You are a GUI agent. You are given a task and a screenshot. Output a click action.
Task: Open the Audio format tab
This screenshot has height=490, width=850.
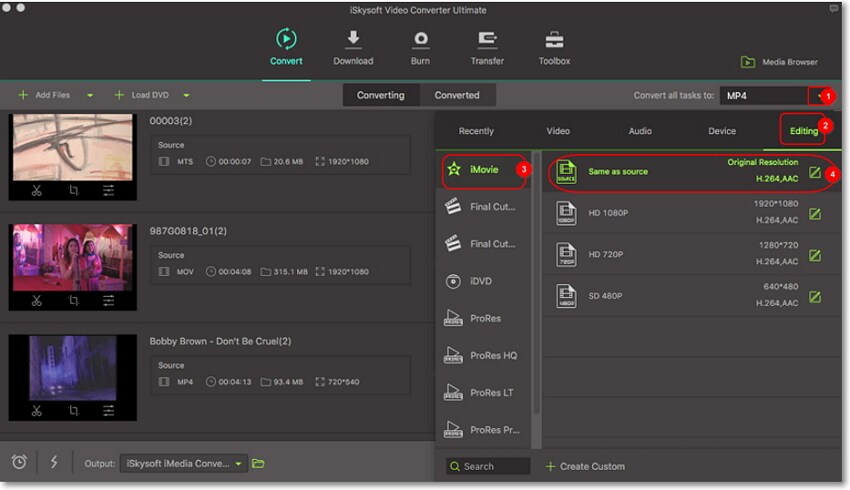(x=640, y=131)
